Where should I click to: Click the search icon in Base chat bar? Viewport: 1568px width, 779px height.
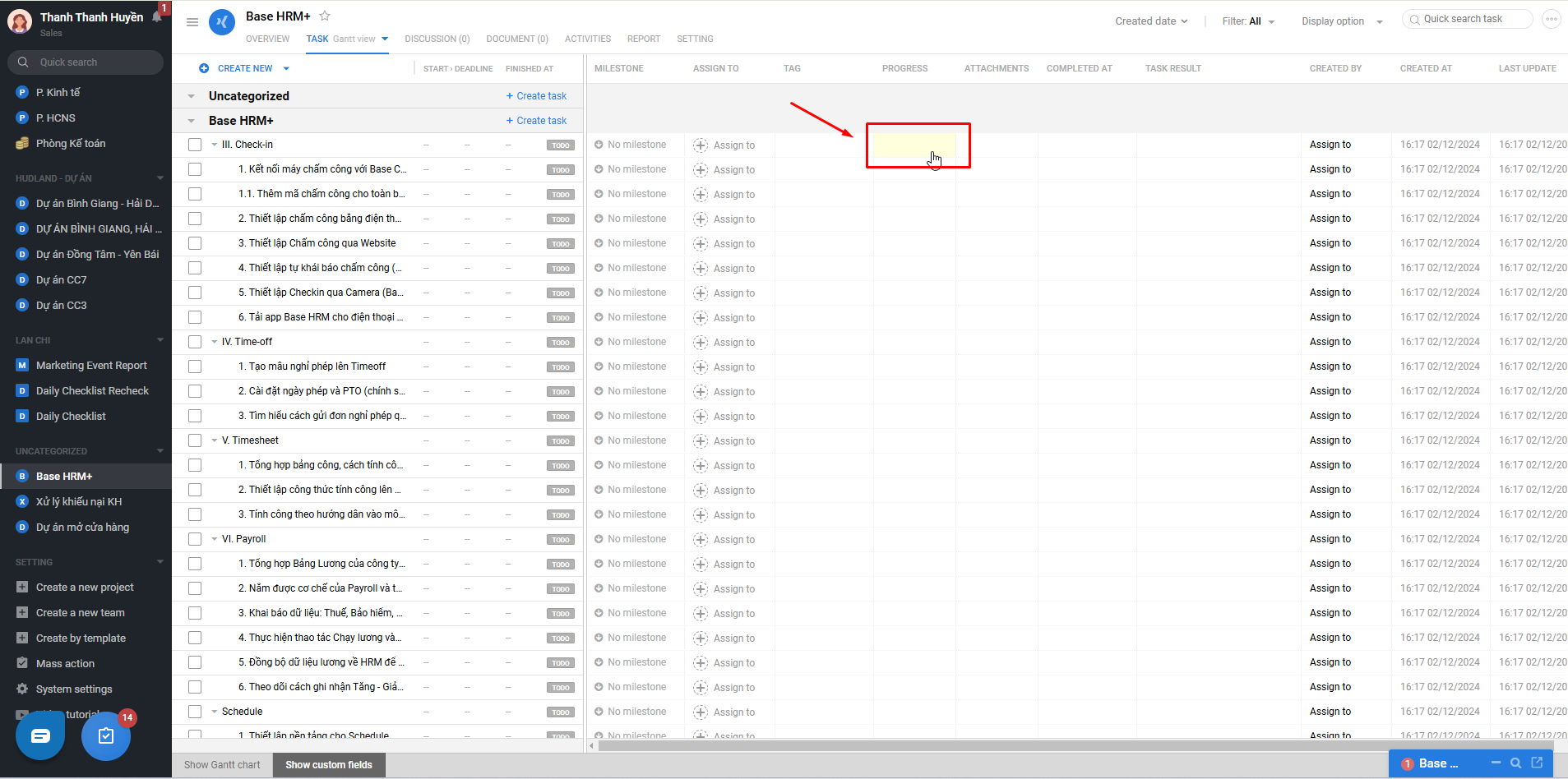1515,763
